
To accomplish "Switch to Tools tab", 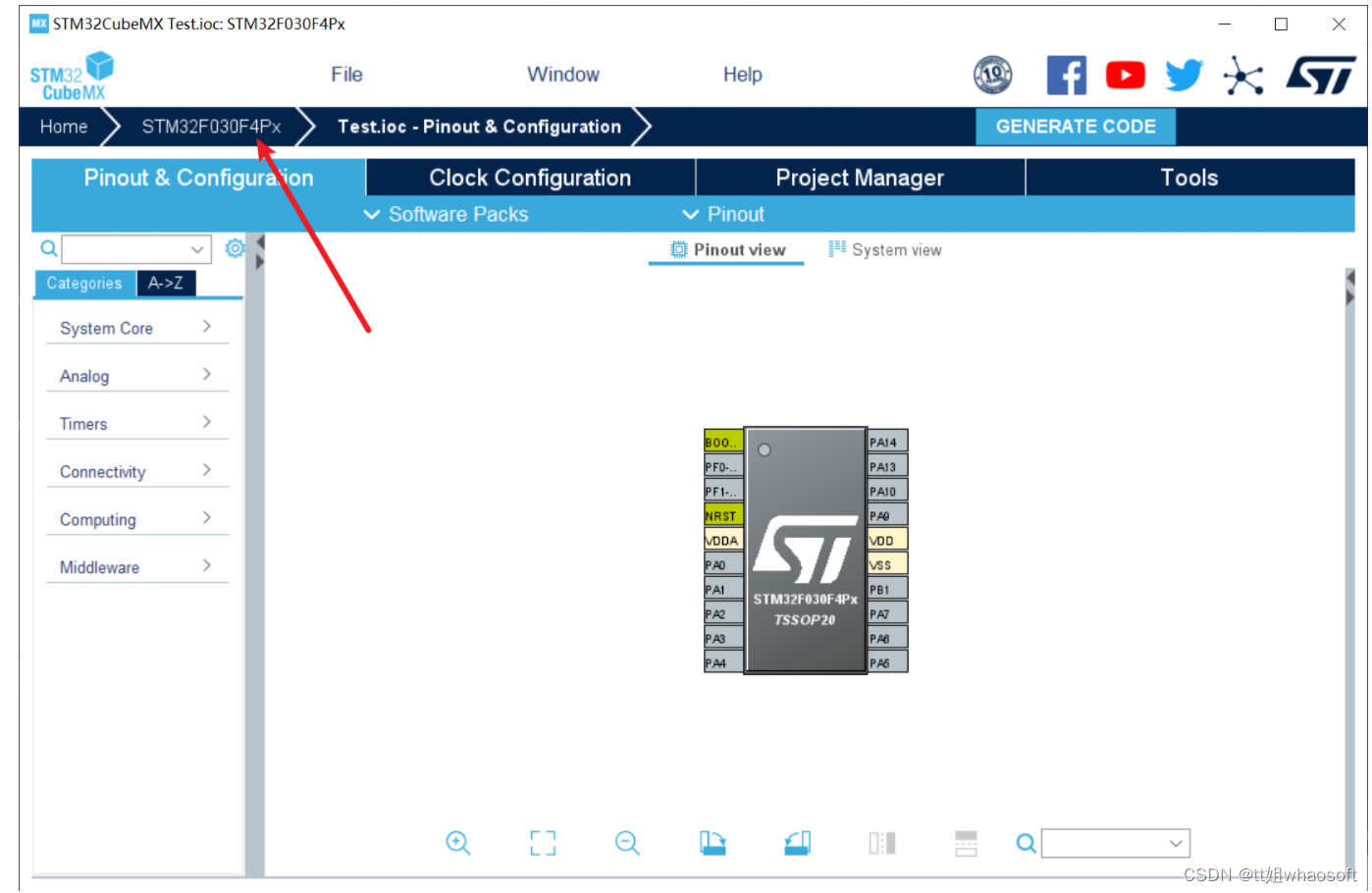I will 1189,178.
